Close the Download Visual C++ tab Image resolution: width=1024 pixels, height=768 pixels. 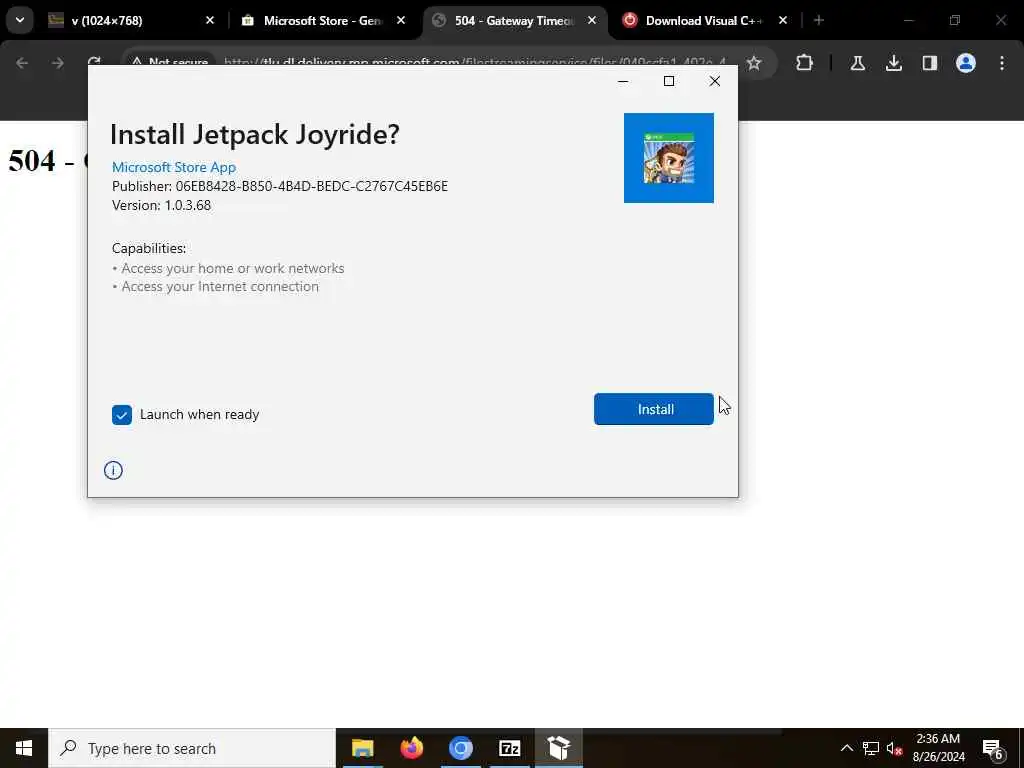783,21
